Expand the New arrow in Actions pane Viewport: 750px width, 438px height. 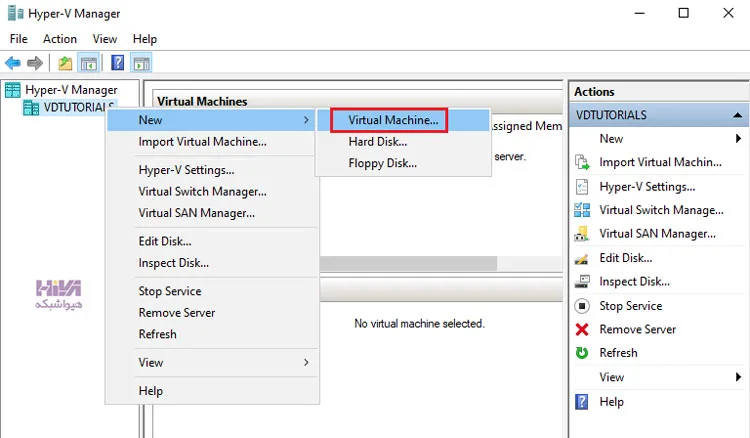[x=738, y=139]
